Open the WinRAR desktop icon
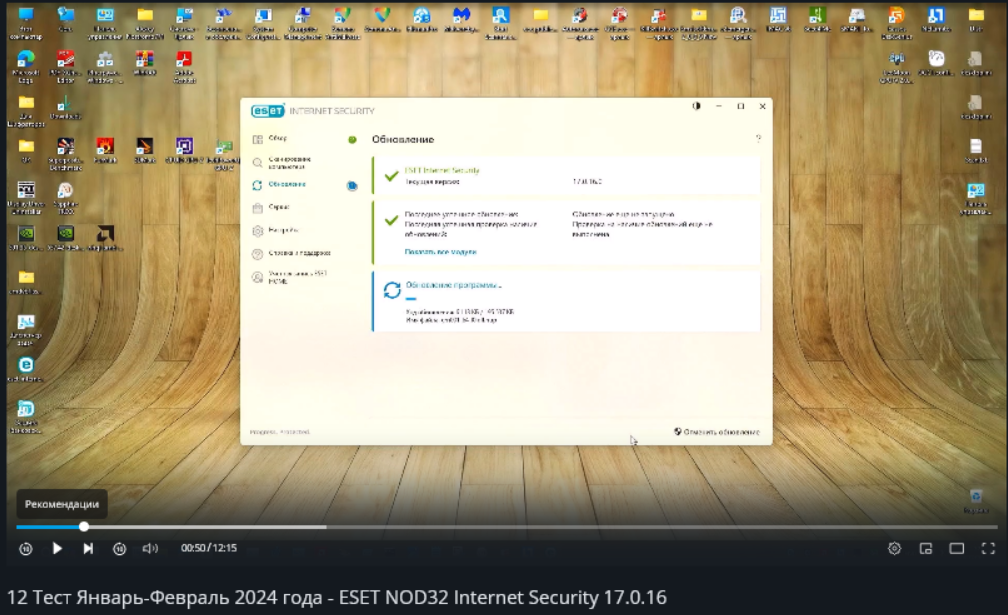The image size is (1008, 615). tap(145, 64)
